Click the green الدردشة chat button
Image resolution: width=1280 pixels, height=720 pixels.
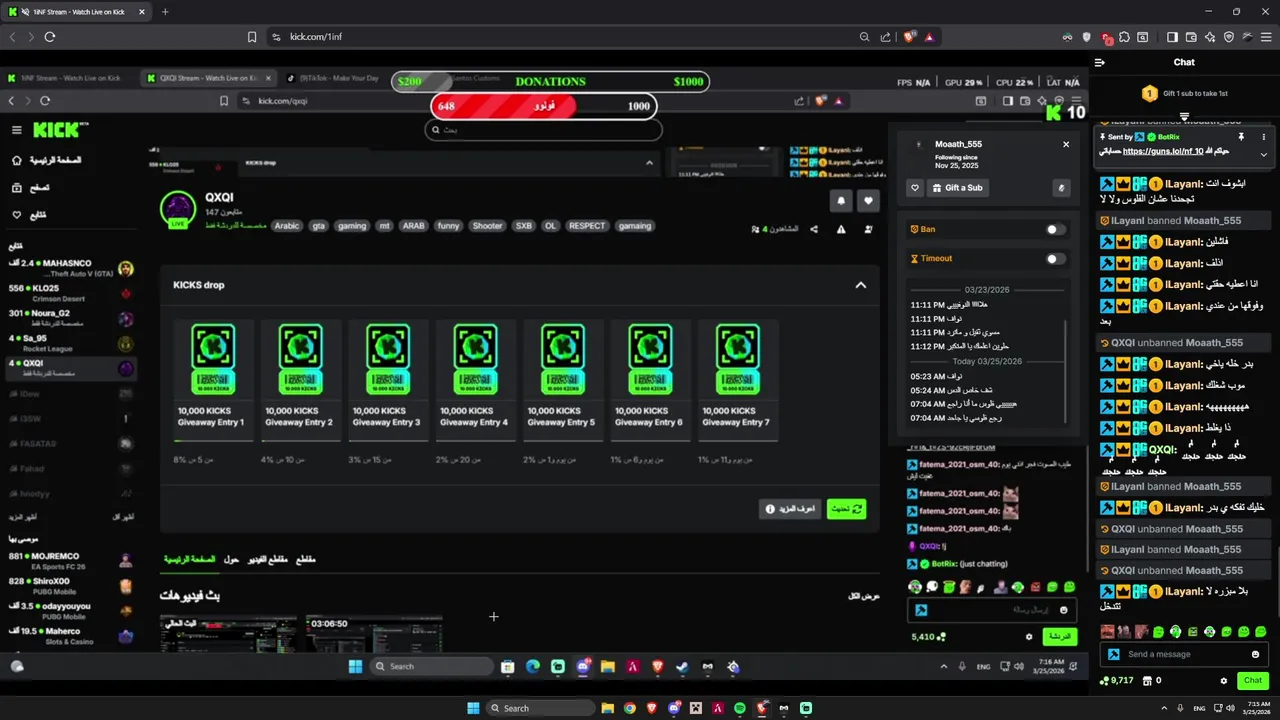point(1059,636)
